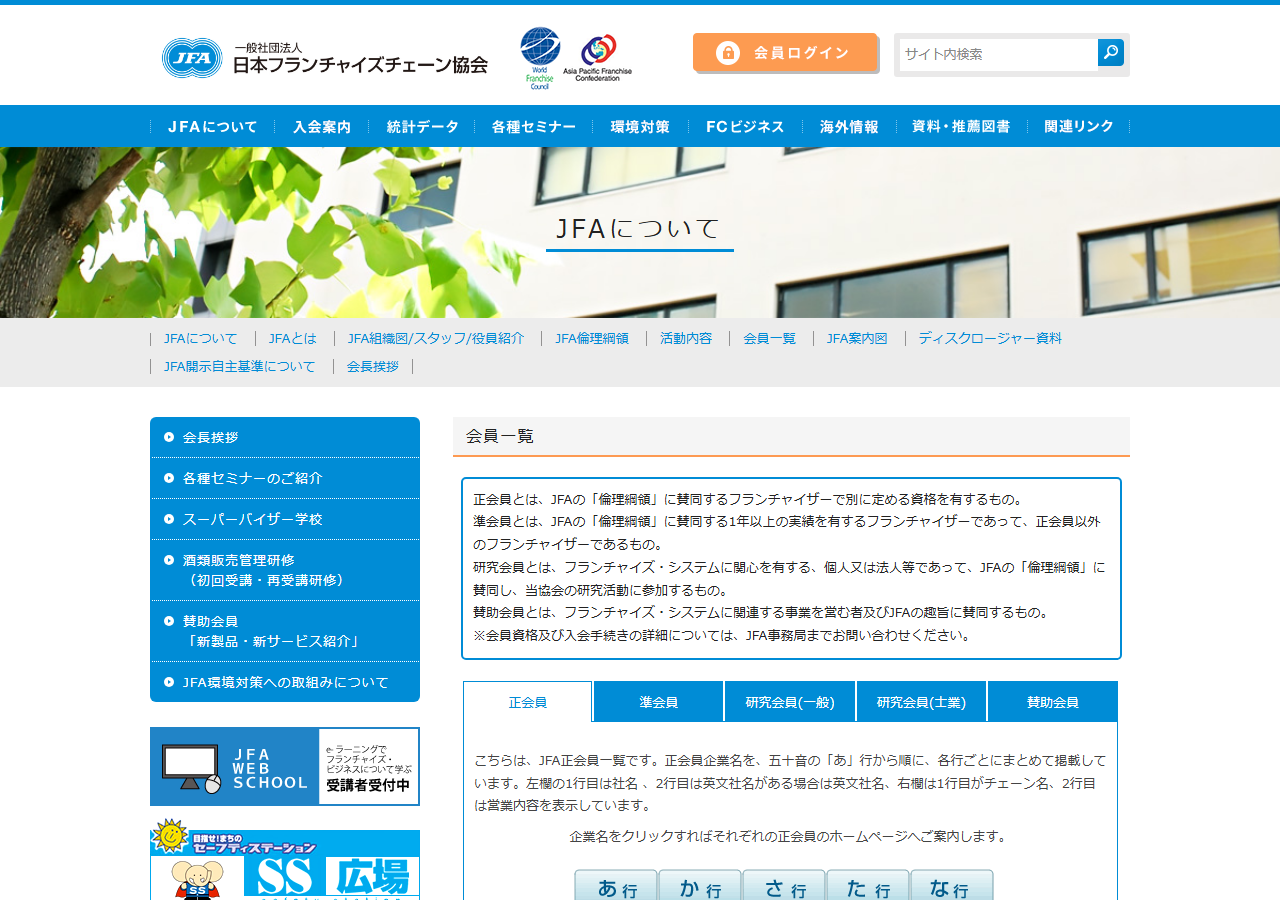Jump to the さ行 member section

pyautogui.click(x=784, y=886)
